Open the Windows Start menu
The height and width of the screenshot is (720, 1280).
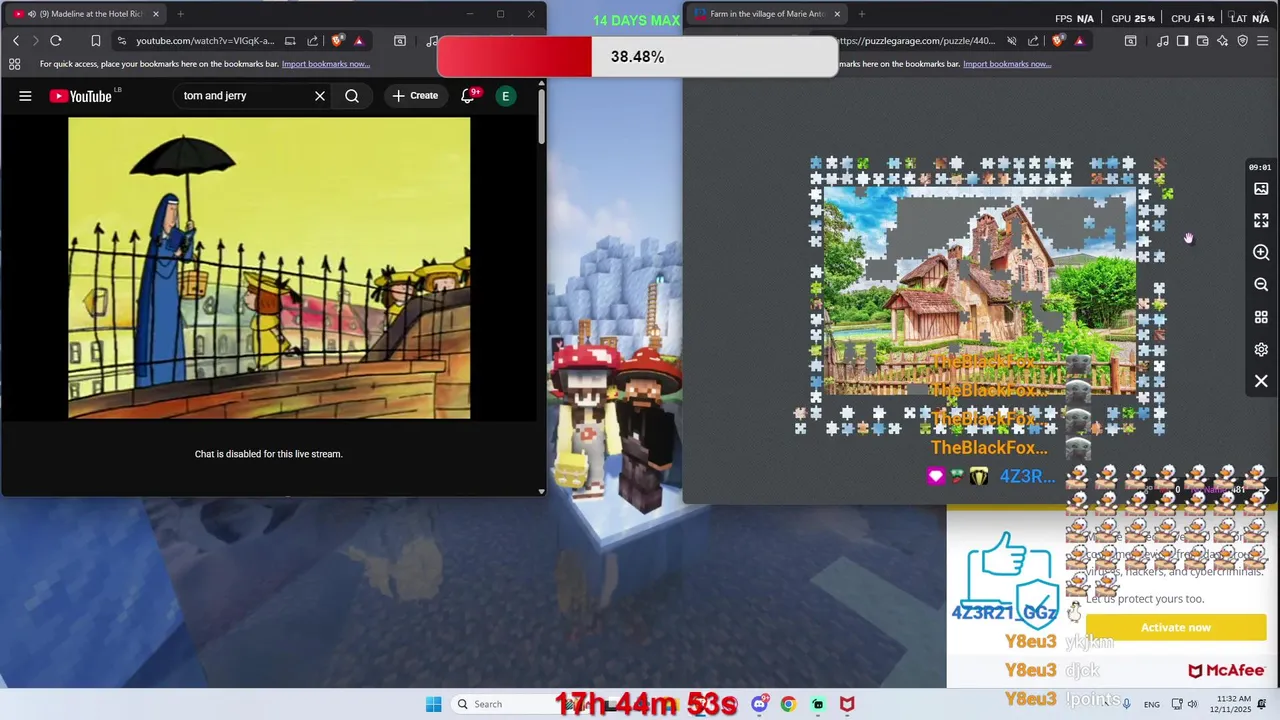433,704
